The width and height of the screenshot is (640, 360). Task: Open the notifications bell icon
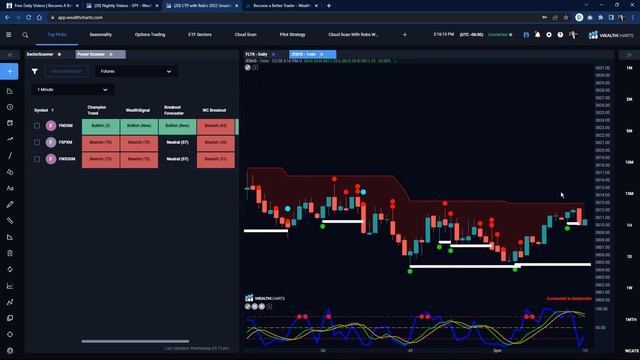[x=538, y=35]
